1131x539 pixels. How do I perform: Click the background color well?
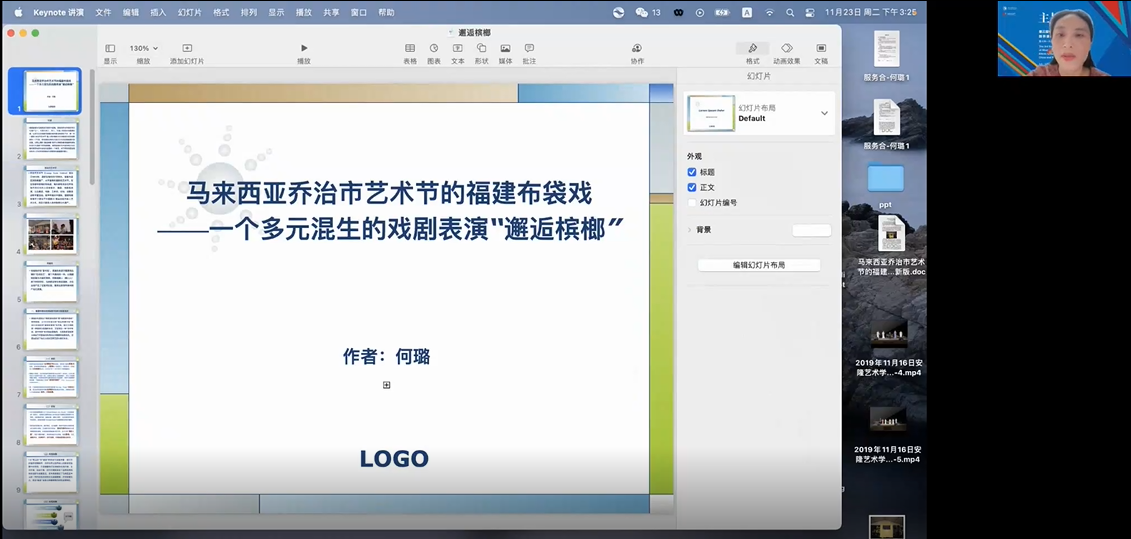(x=811, y=230)
